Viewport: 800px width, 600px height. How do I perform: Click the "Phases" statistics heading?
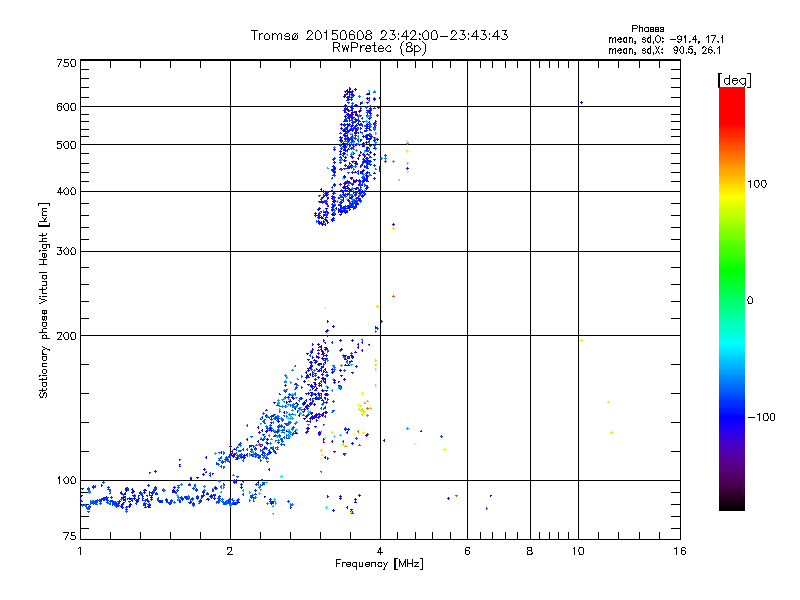[647, 29]
